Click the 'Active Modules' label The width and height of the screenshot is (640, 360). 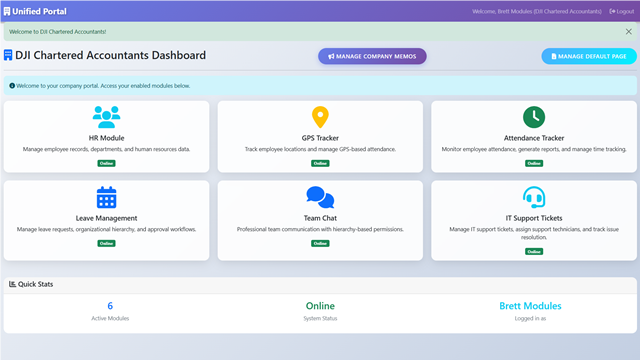(110, 318)
